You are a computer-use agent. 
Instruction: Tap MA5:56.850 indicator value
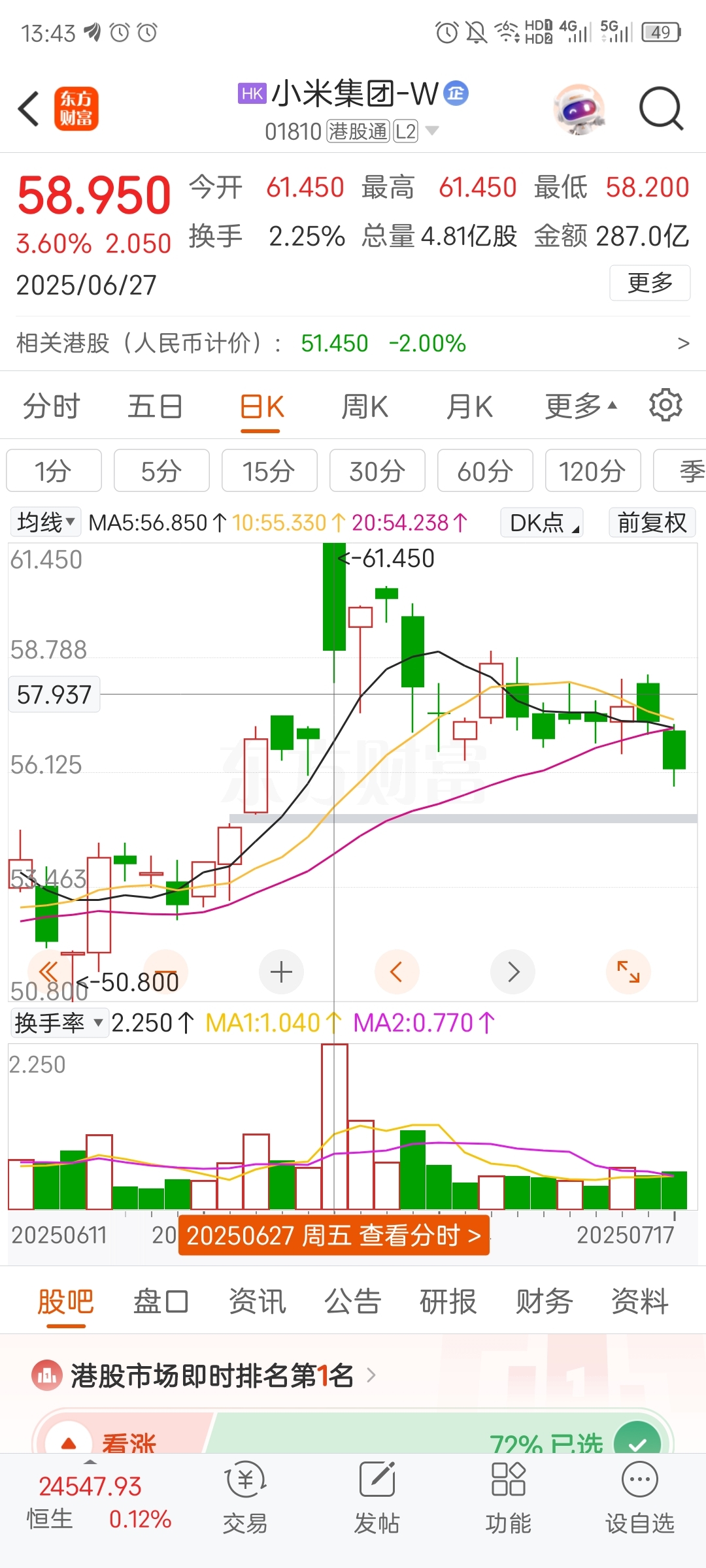pos(158,523)
